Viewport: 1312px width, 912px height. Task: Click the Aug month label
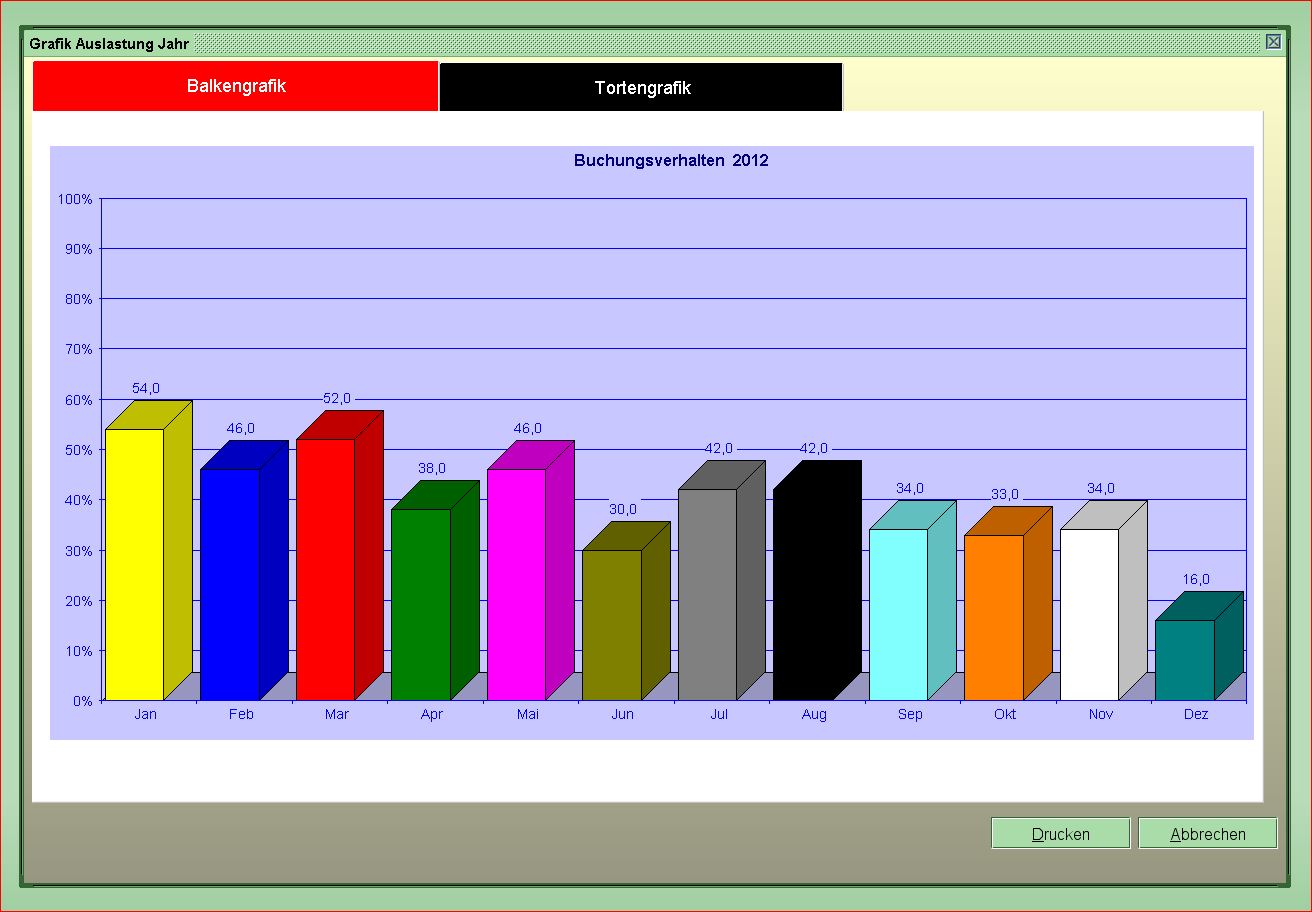point(814,714)
